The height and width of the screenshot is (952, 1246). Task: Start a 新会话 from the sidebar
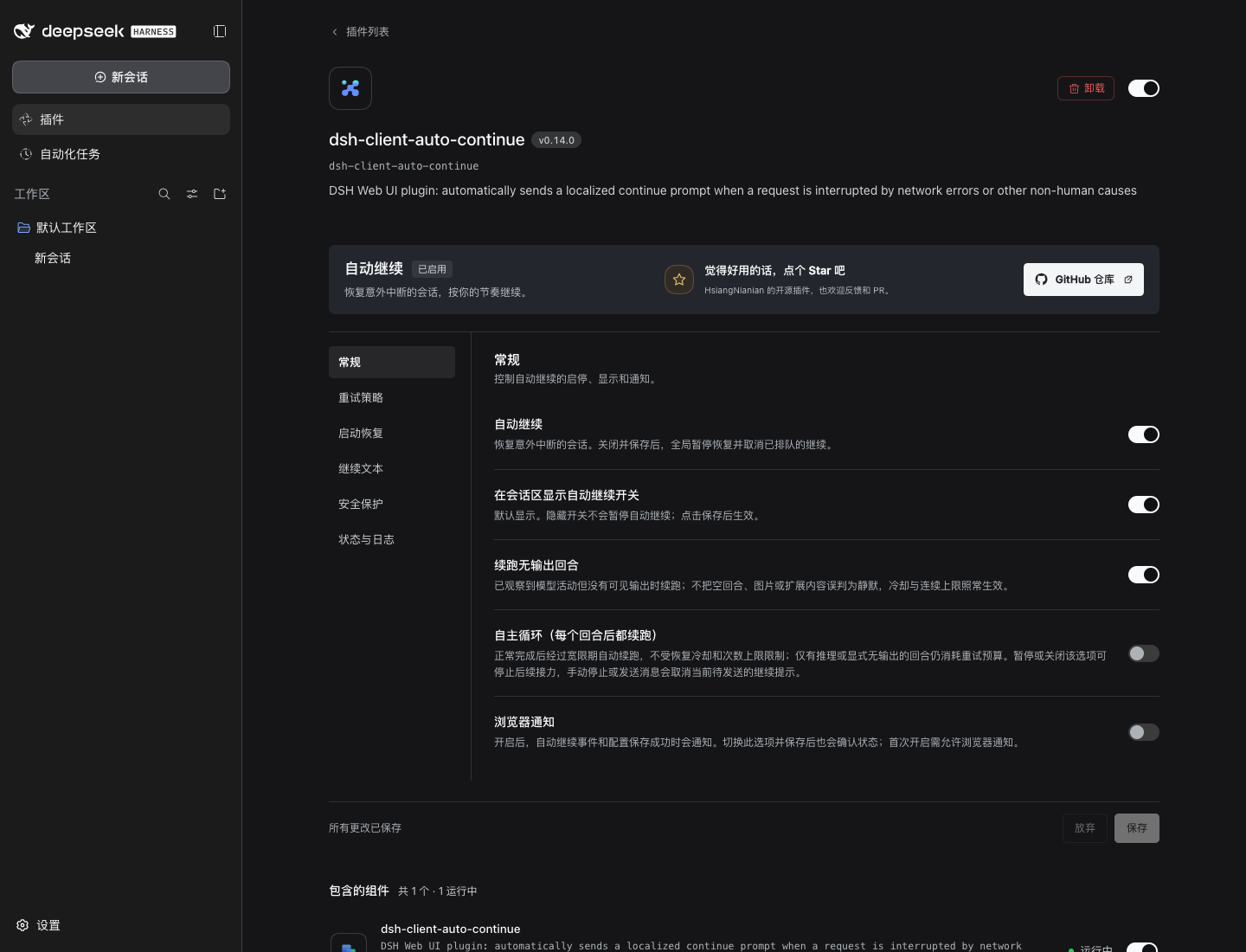pyautogui.click(x=121, y=77)
